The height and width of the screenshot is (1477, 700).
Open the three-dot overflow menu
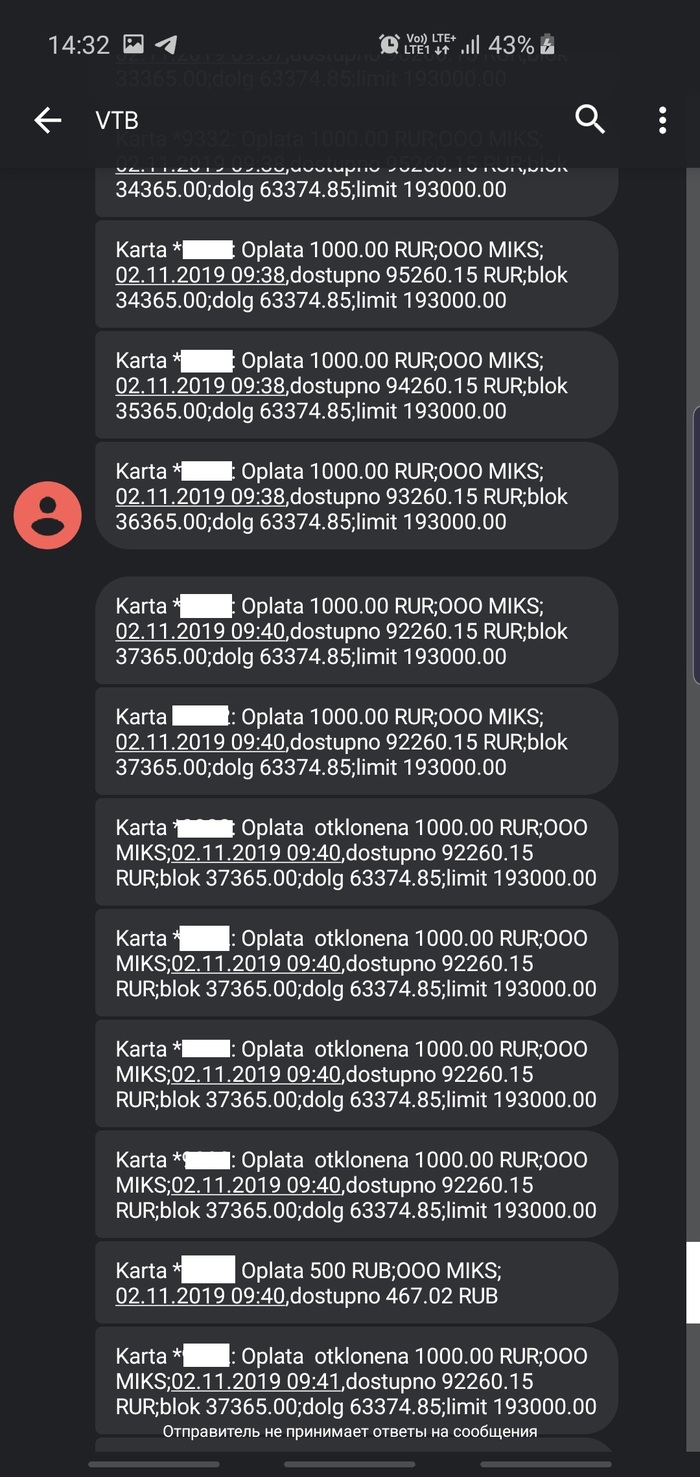[x=662, y=121]
